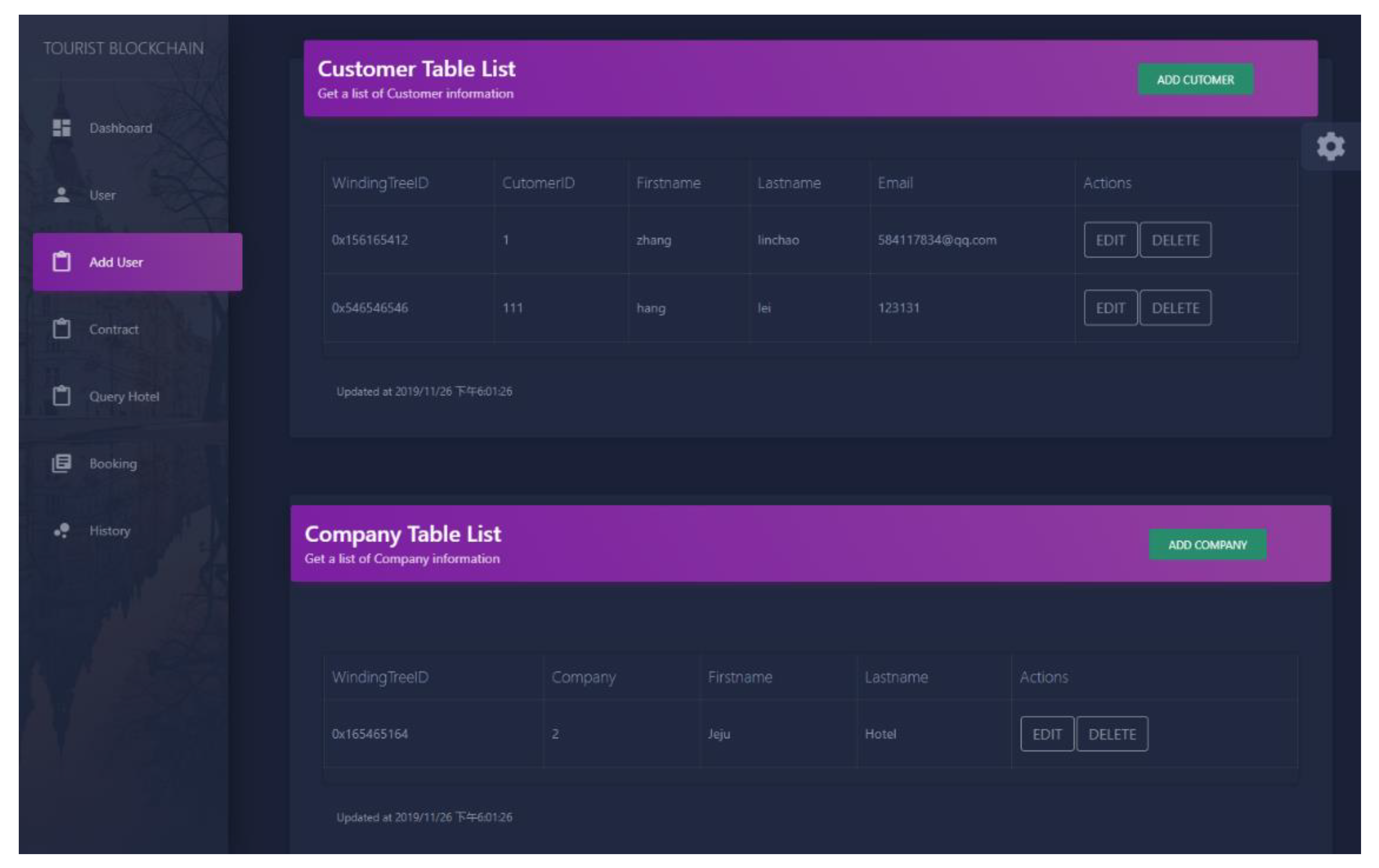This screenshot has width=1379, height=868.
Task: Click the Add User clipboard icon
Action: pyautogui.click(x=61, y=261)
